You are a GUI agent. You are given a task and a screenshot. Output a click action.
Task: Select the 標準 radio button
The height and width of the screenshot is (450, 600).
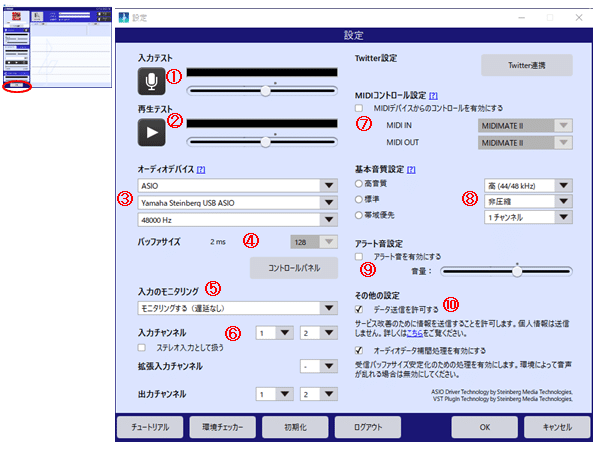[x=359, y=199]
